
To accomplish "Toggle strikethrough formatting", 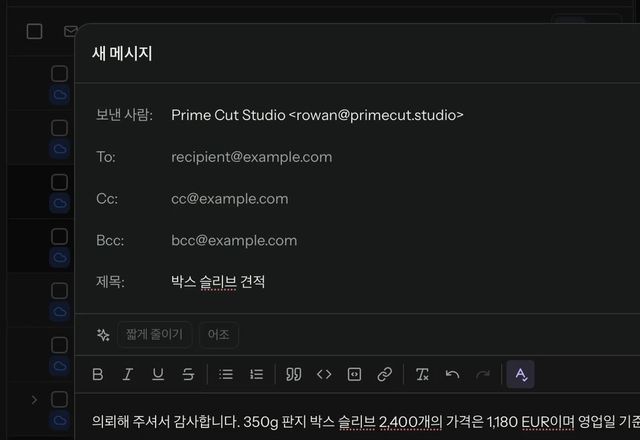I will tap(188, 374).
